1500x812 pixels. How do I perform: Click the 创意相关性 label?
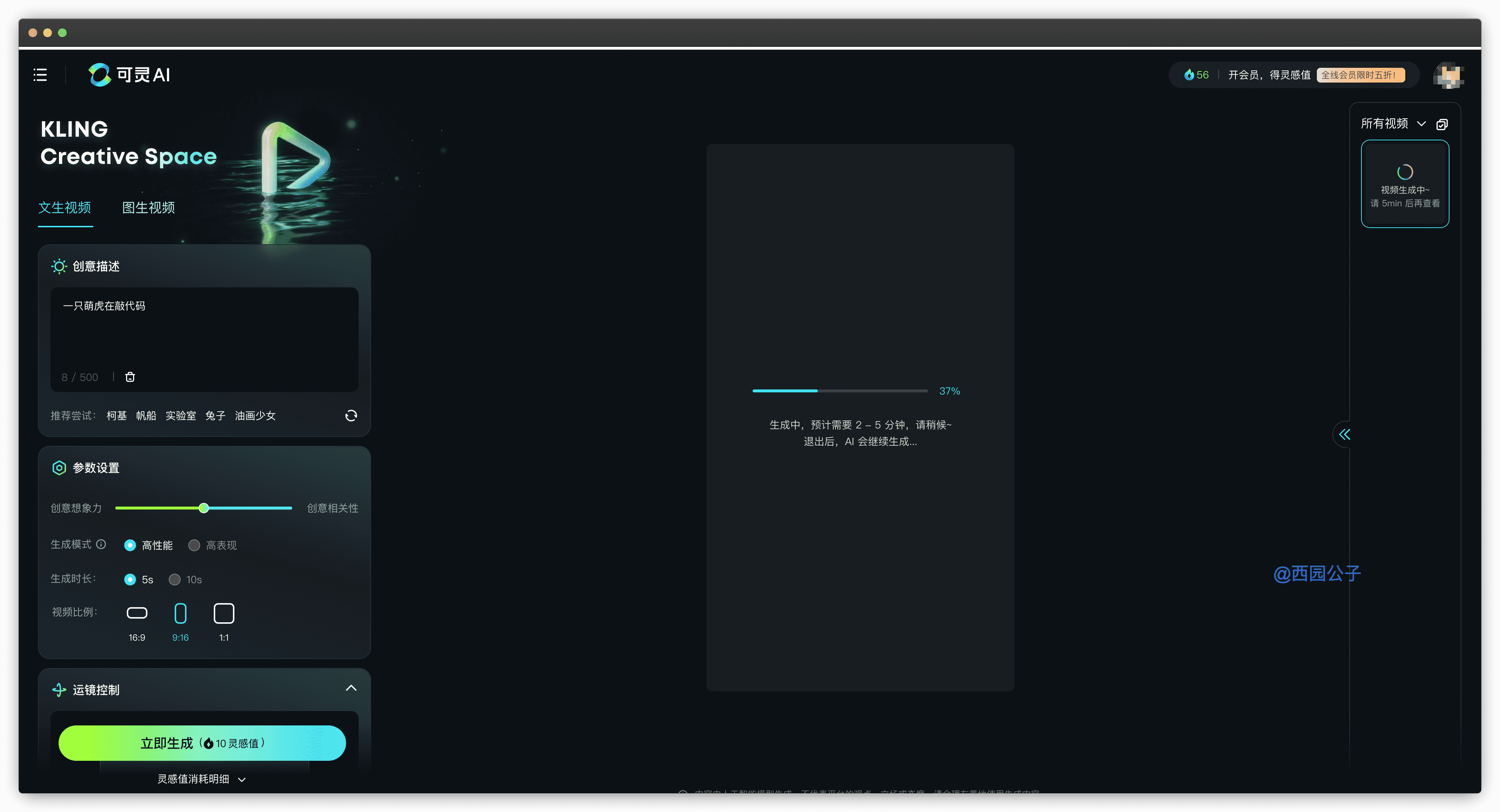point(332,508)
